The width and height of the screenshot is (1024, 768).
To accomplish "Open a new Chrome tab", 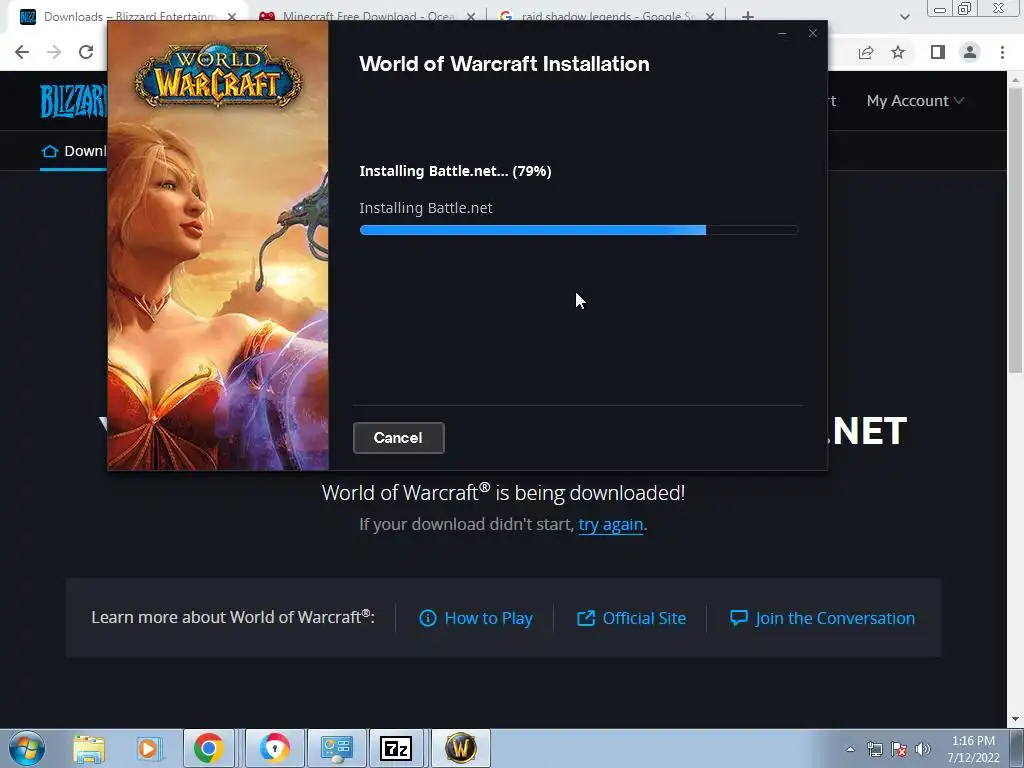I will click(x=748, y=16).
